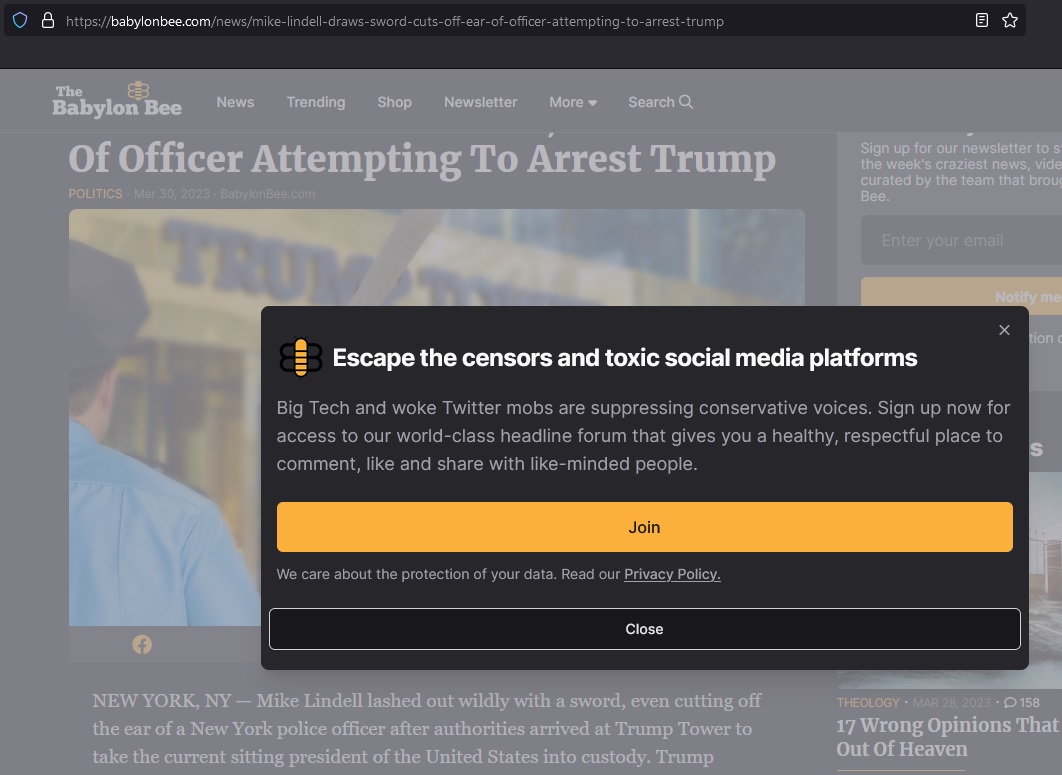
Task: Click the tracking protection shield icon
Action: 20,20
